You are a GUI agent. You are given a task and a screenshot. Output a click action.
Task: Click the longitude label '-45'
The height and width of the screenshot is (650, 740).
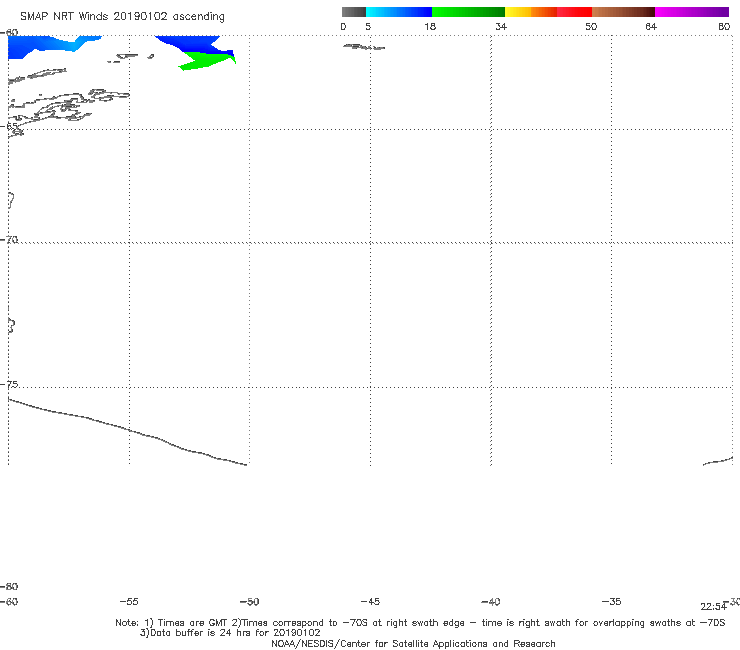pos(370,602)
